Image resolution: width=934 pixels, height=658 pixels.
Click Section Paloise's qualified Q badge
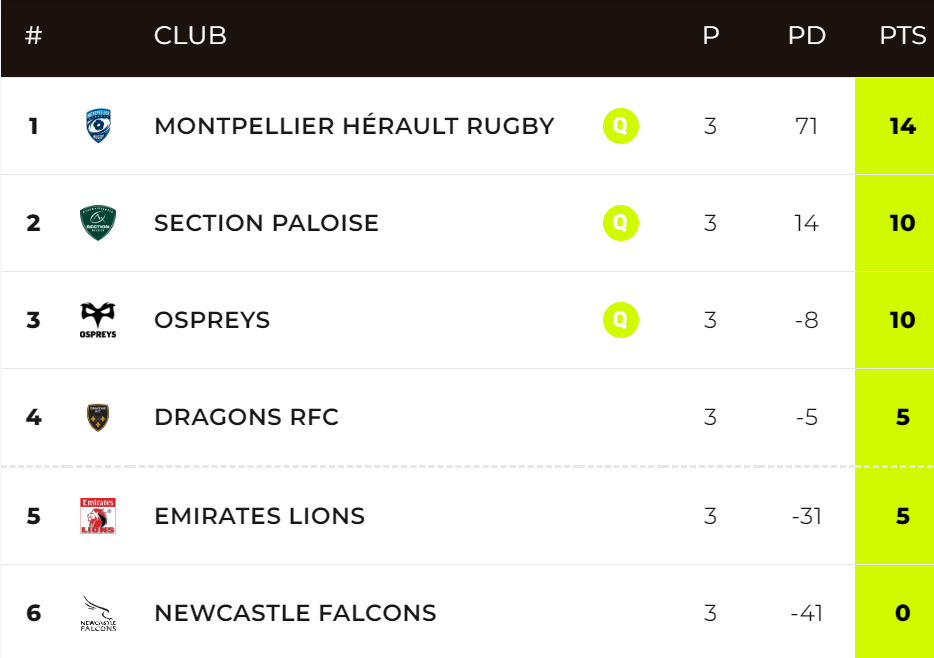pyautogui.click(x=620, y=223)
